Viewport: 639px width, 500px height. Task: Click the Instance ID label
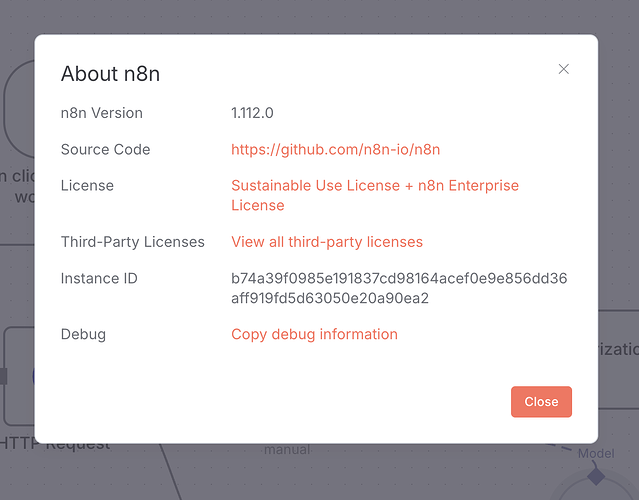click(99, 278)
